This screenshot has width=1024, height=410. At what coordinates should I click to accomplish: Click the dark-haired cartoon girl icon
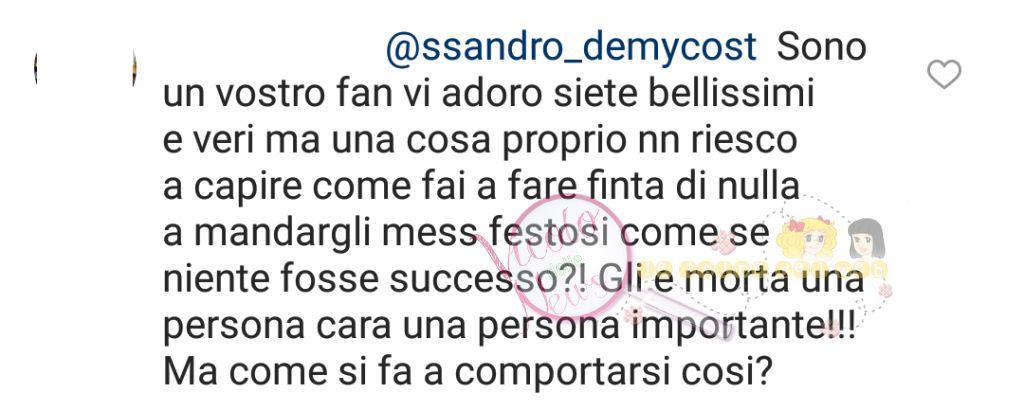pyautogui.click(x=867, y=238)
